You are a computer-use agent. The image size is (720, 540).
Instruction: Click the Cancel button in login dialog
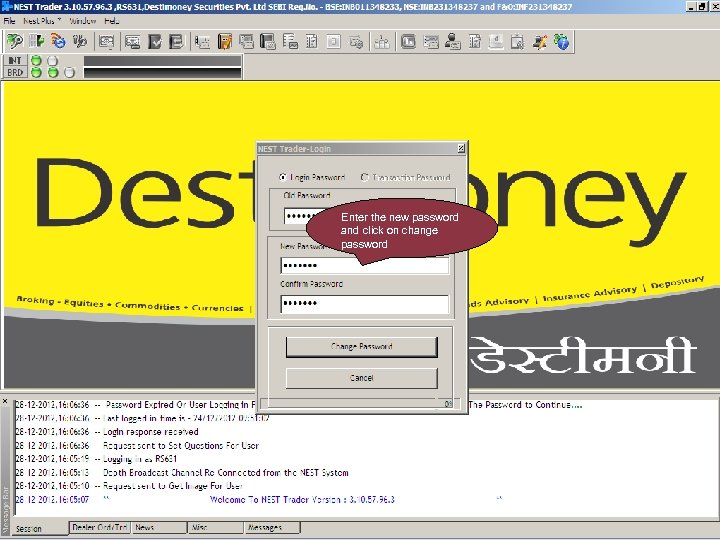(x=362, y=378)
